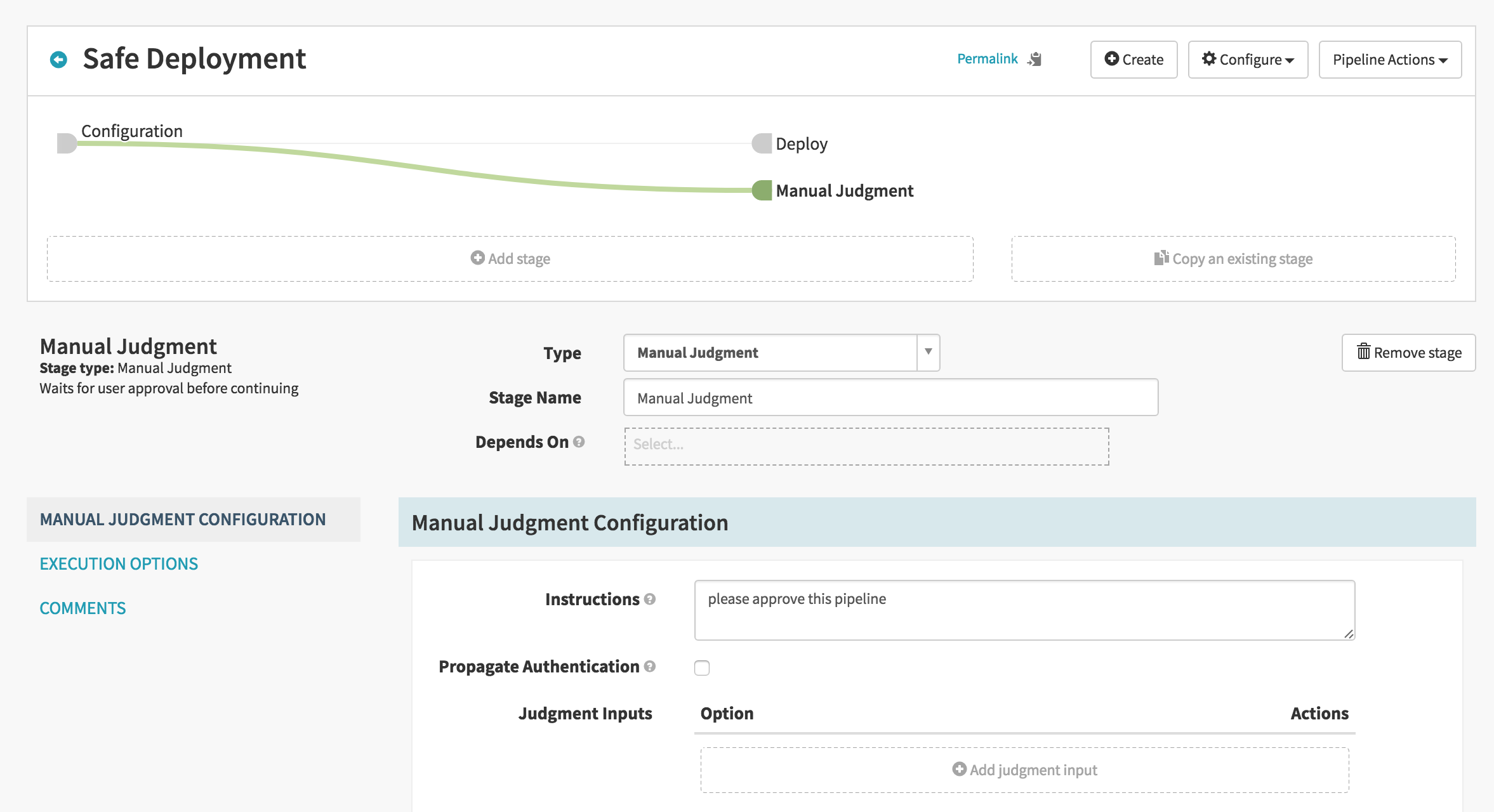Viewport: 1494px width, 812px height.
Task: Select the Deploy stage node
Action: coord(762,143)
